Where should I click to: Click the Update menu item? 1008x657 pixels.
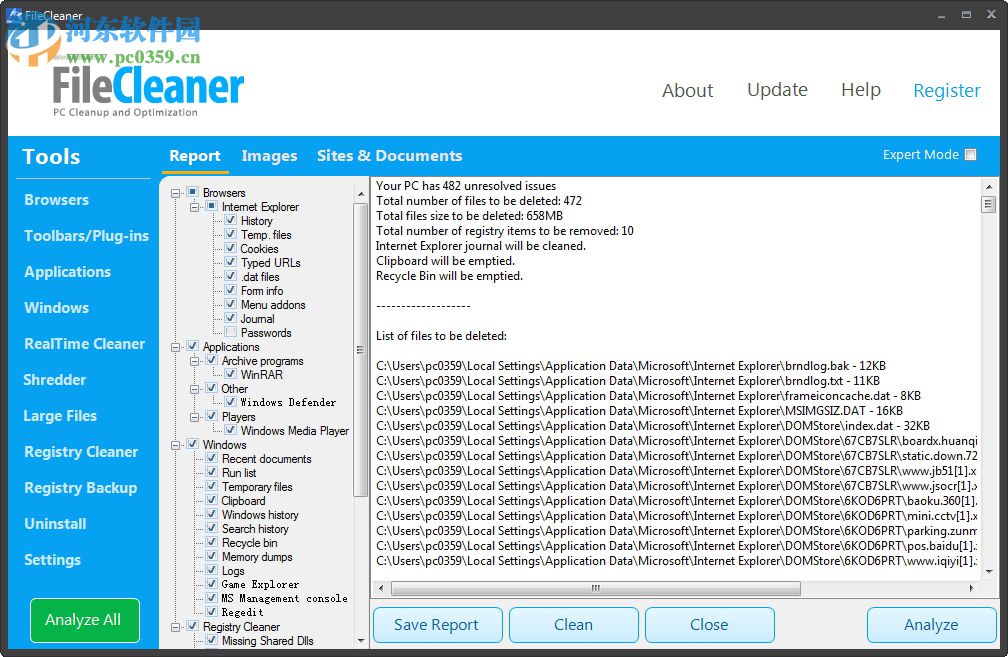tap(777, 90)
